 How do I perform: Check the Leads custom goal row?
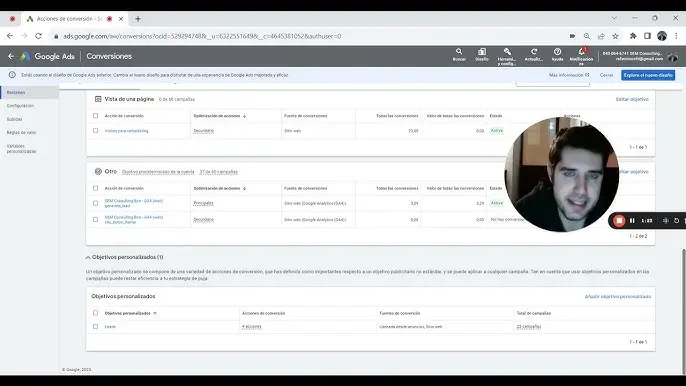click(95, 326)
